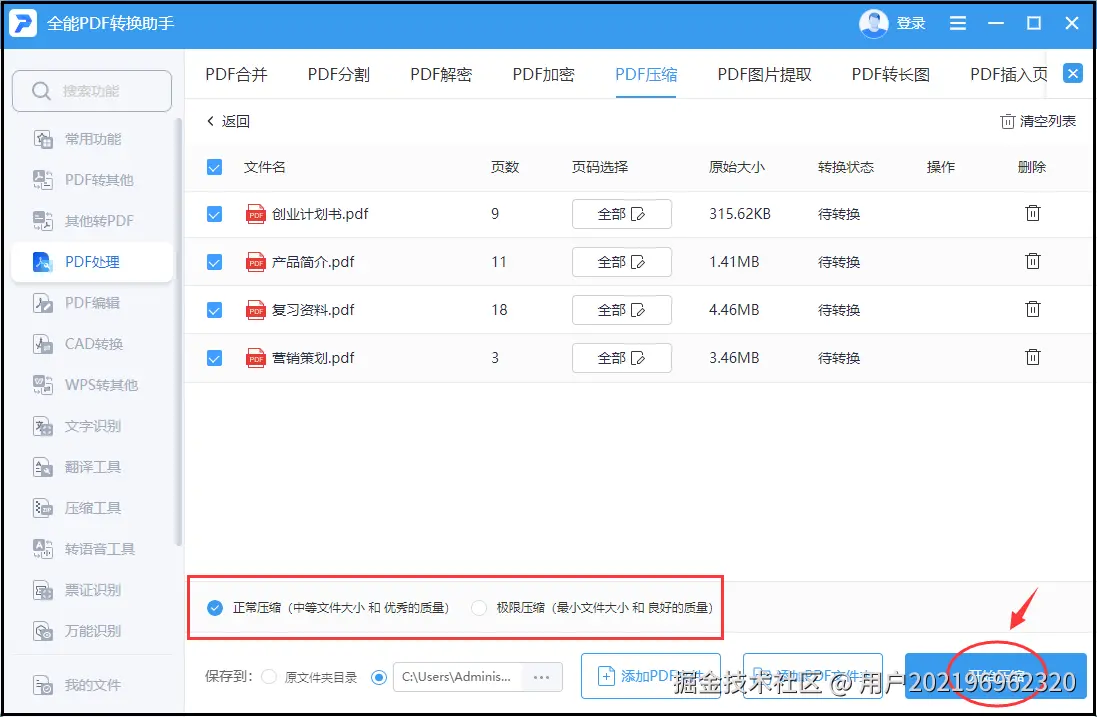This screenshot has width=1097, height=717.
Task: Open 压缩工具 in the sidebar
Action: point(92,508)
